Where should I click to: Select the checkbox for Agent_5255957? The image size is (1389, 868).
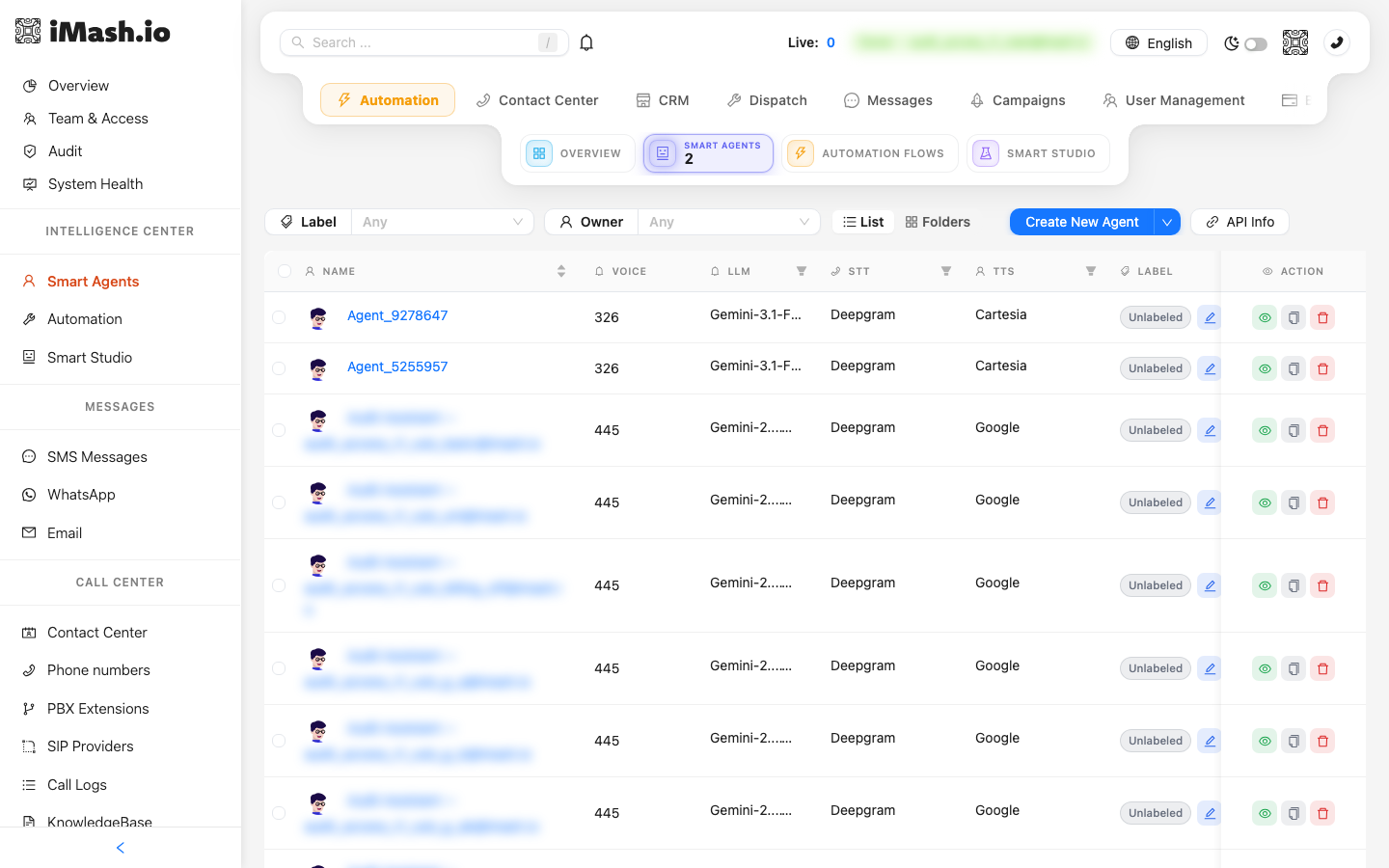point(279,368)
